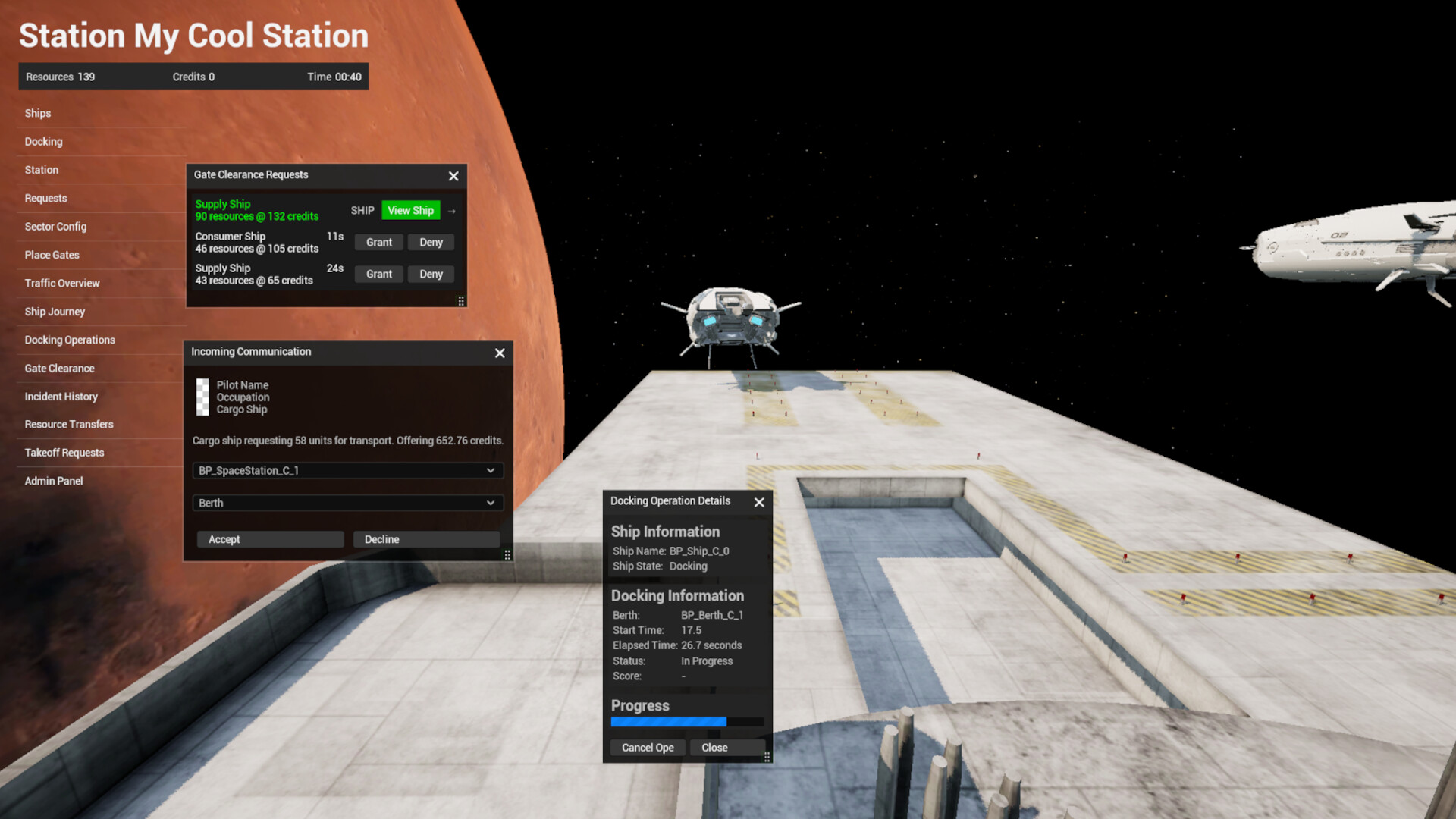1456x819 pixels.
Task: Click the 'Time 00:40' readout
Action: (x=334, y=77)
